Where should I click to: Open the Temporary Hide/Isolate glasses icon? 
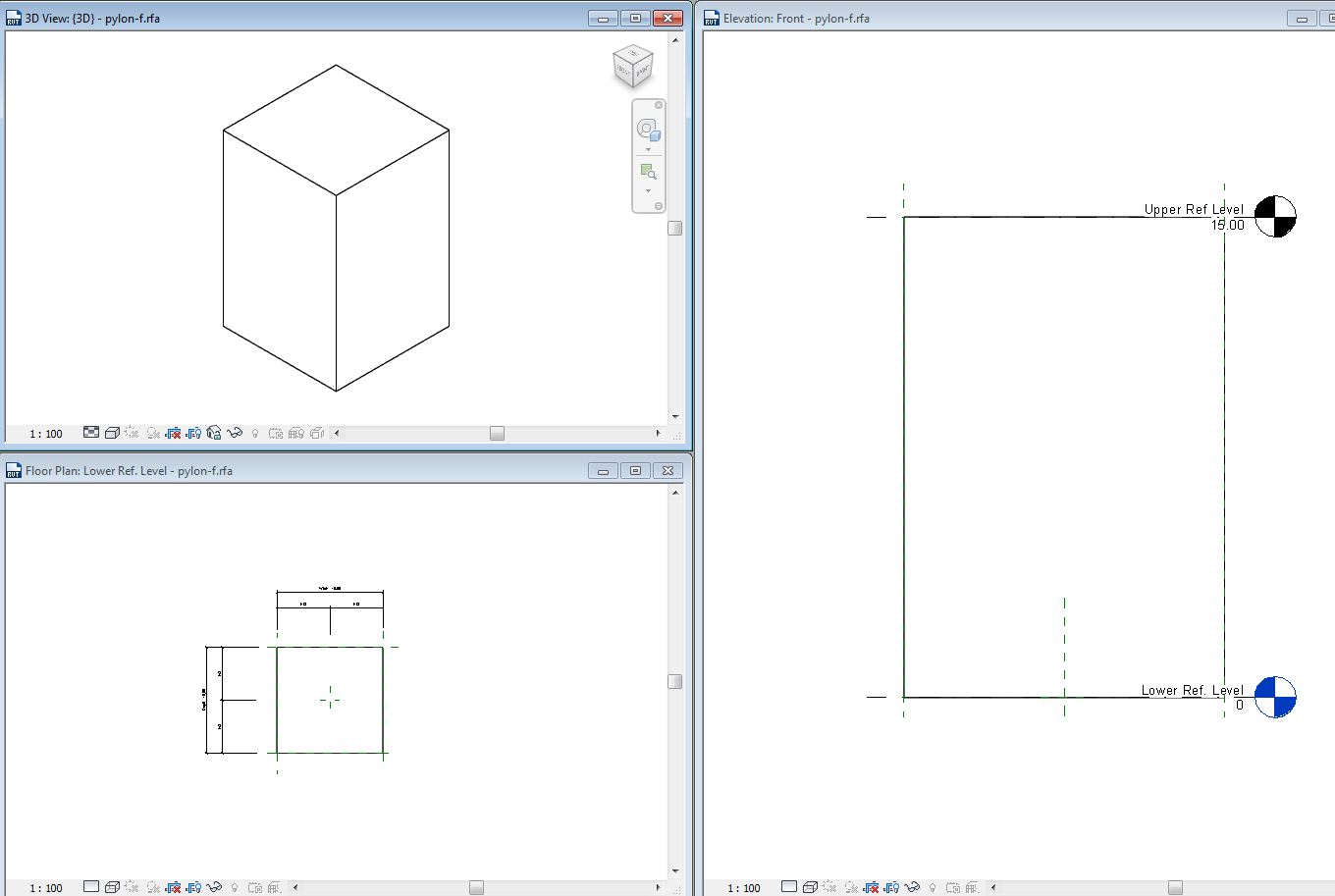(235, 433)
